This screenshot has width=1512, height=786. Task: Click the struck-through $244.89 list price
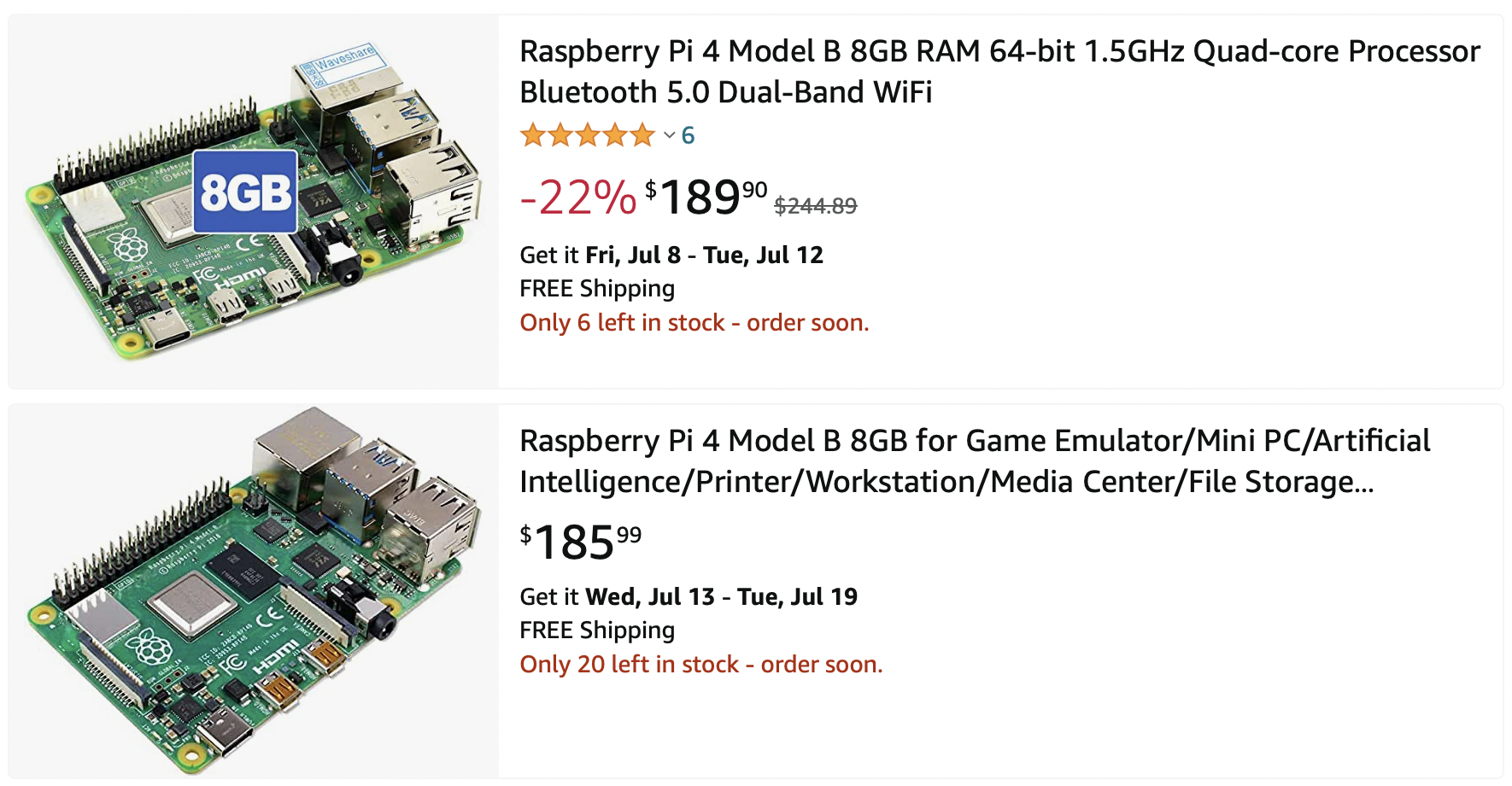tap(815, 206)
